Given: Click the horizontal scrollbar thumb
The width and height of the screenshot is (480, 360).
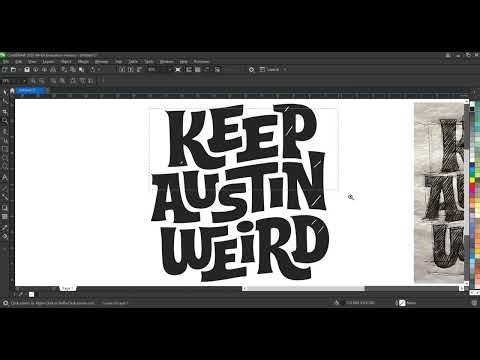Looking at the screenshot, I should click(x=305, y=288).
